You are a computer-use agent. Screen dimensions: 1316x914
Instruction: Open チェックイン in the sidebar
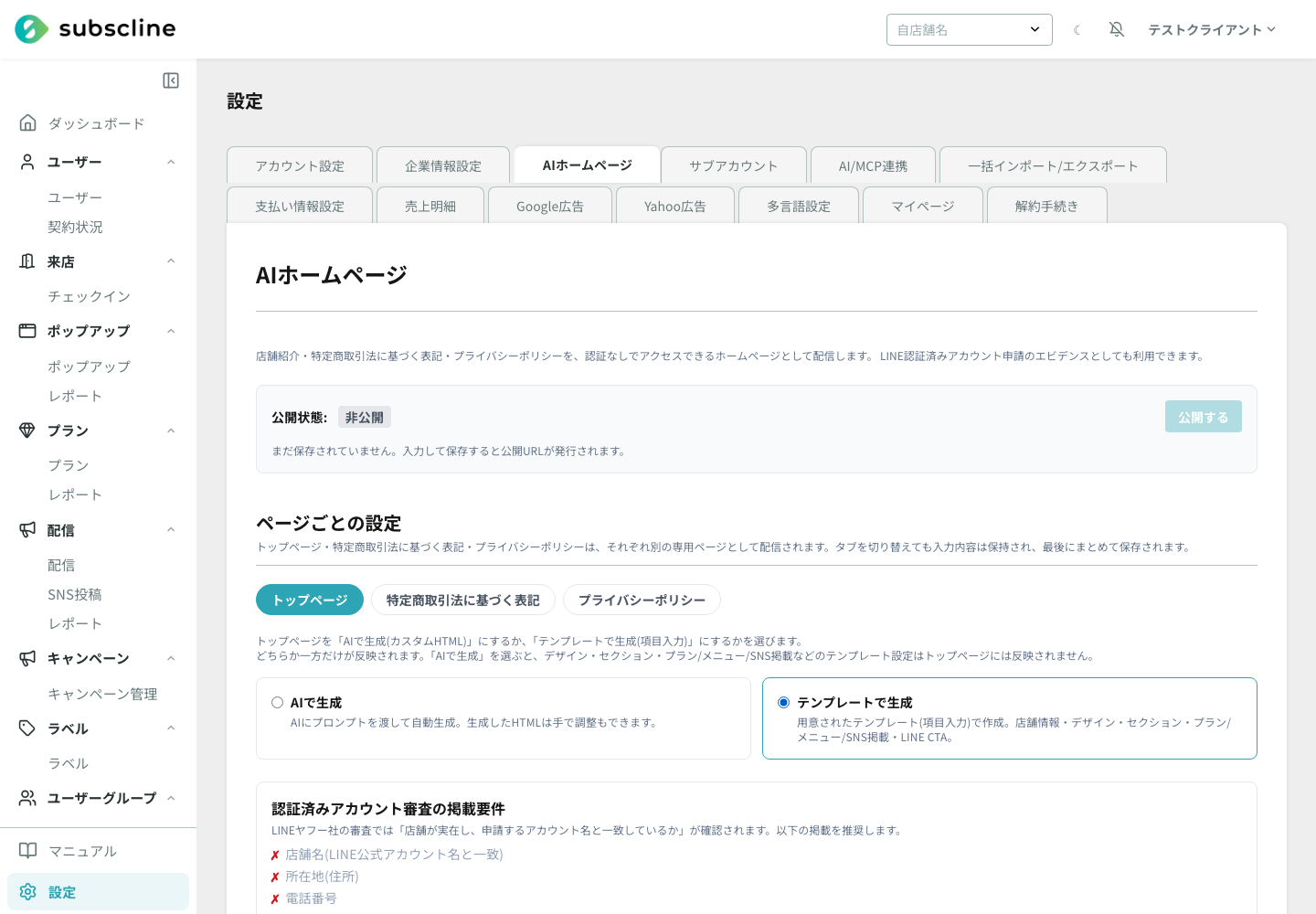[x=89, y=296]
